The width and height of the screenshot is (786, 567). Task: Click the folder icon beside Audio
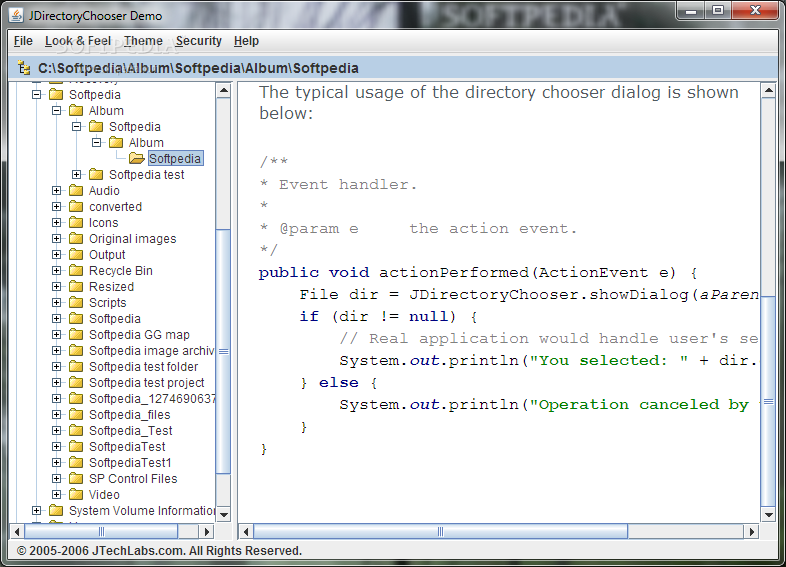(76, 191)
